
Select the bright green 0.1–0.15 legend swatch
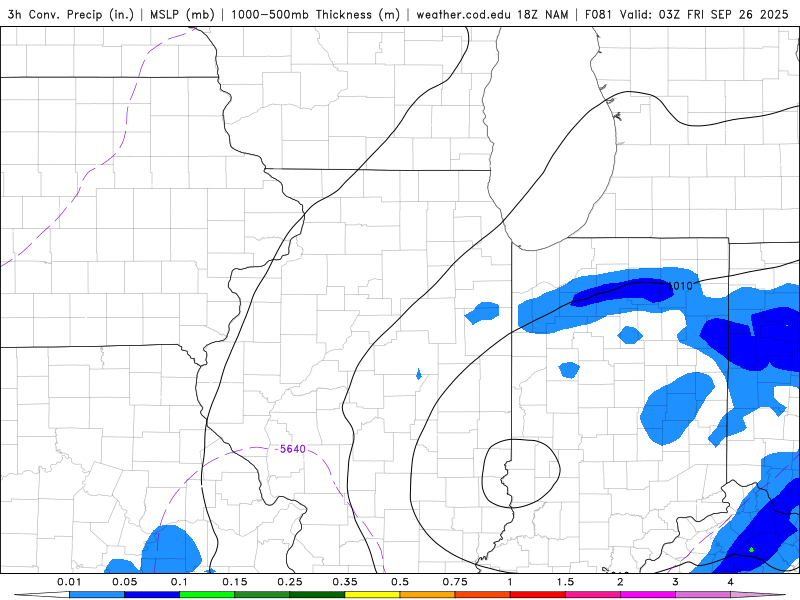tap(207, 595)
